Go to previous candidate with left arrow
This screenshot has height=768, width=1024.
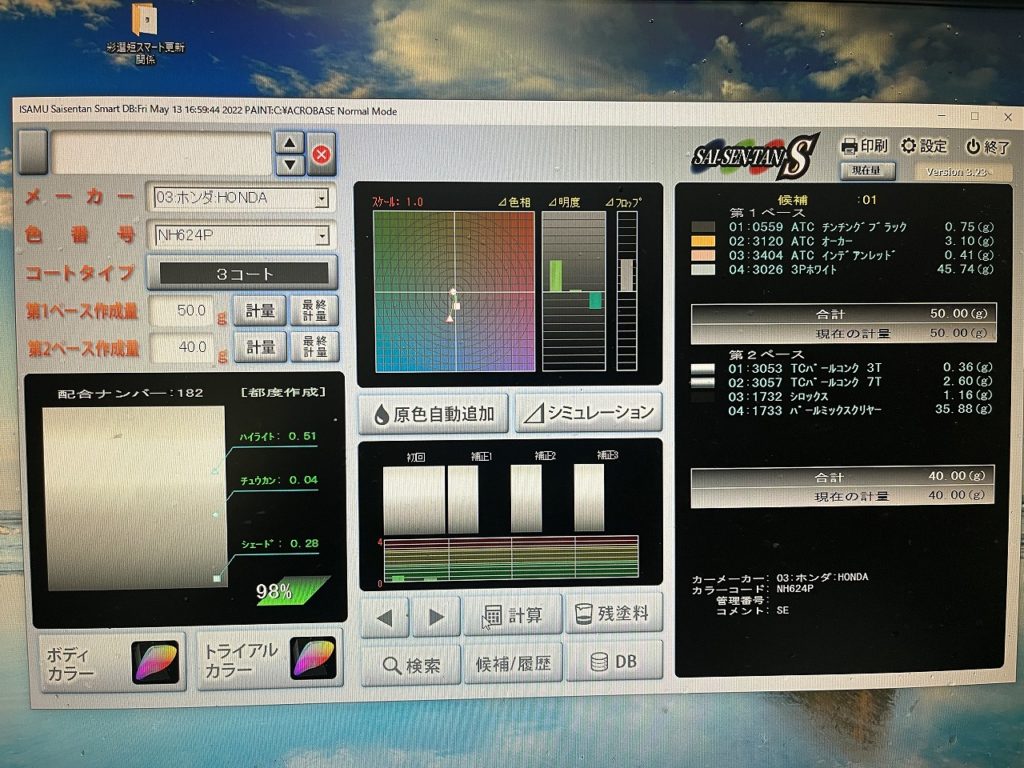click(385, 617)
